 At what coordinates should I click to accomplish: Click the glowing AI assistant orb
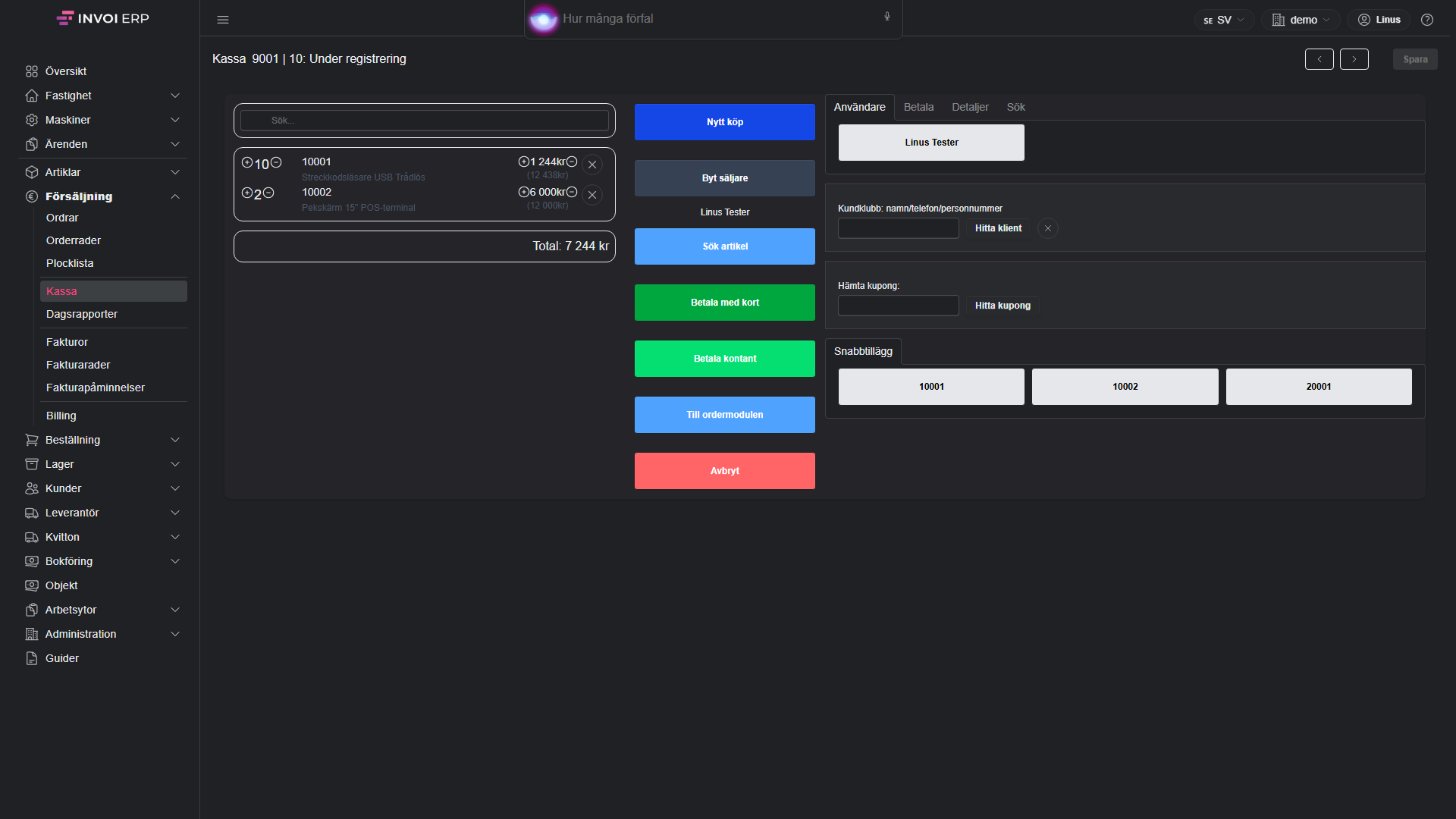543,19
